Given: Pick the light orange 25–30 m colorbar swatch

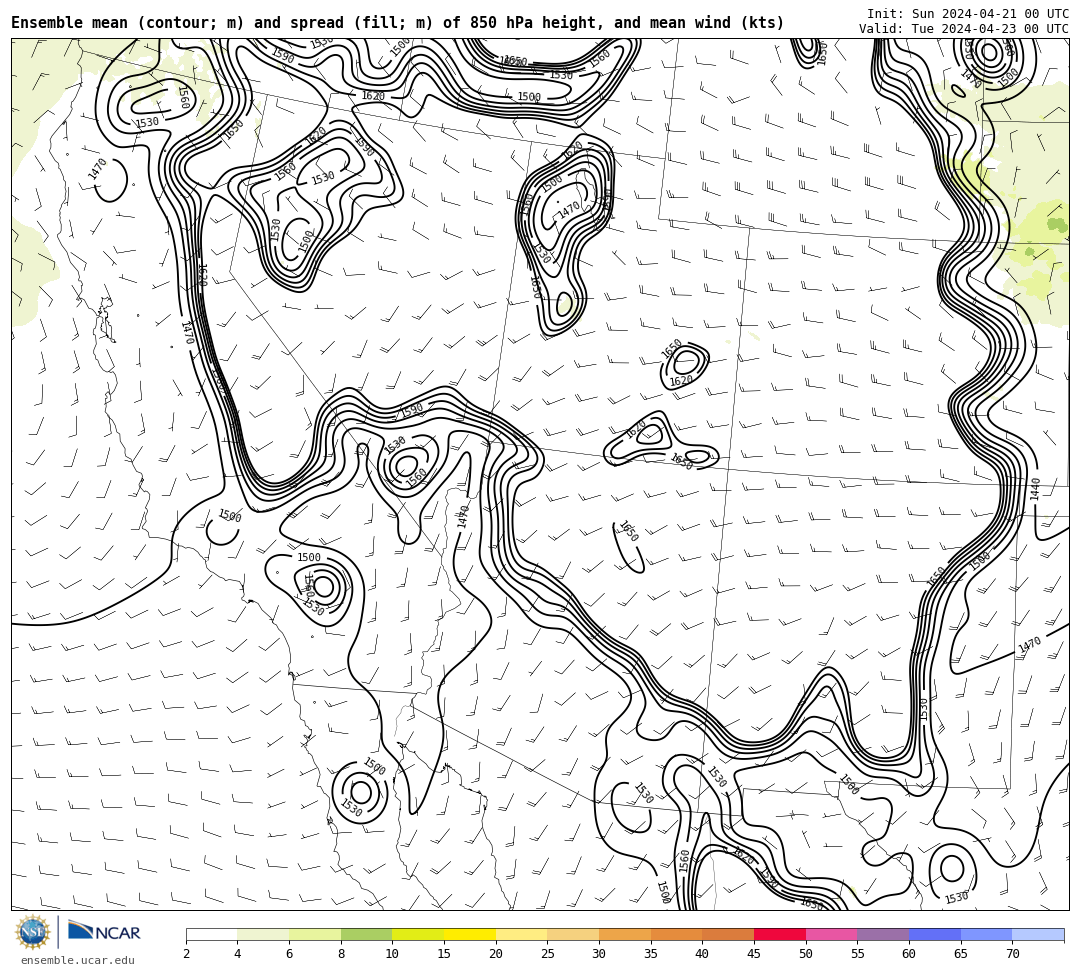Looking at the screenshot, I should (573, 934).
